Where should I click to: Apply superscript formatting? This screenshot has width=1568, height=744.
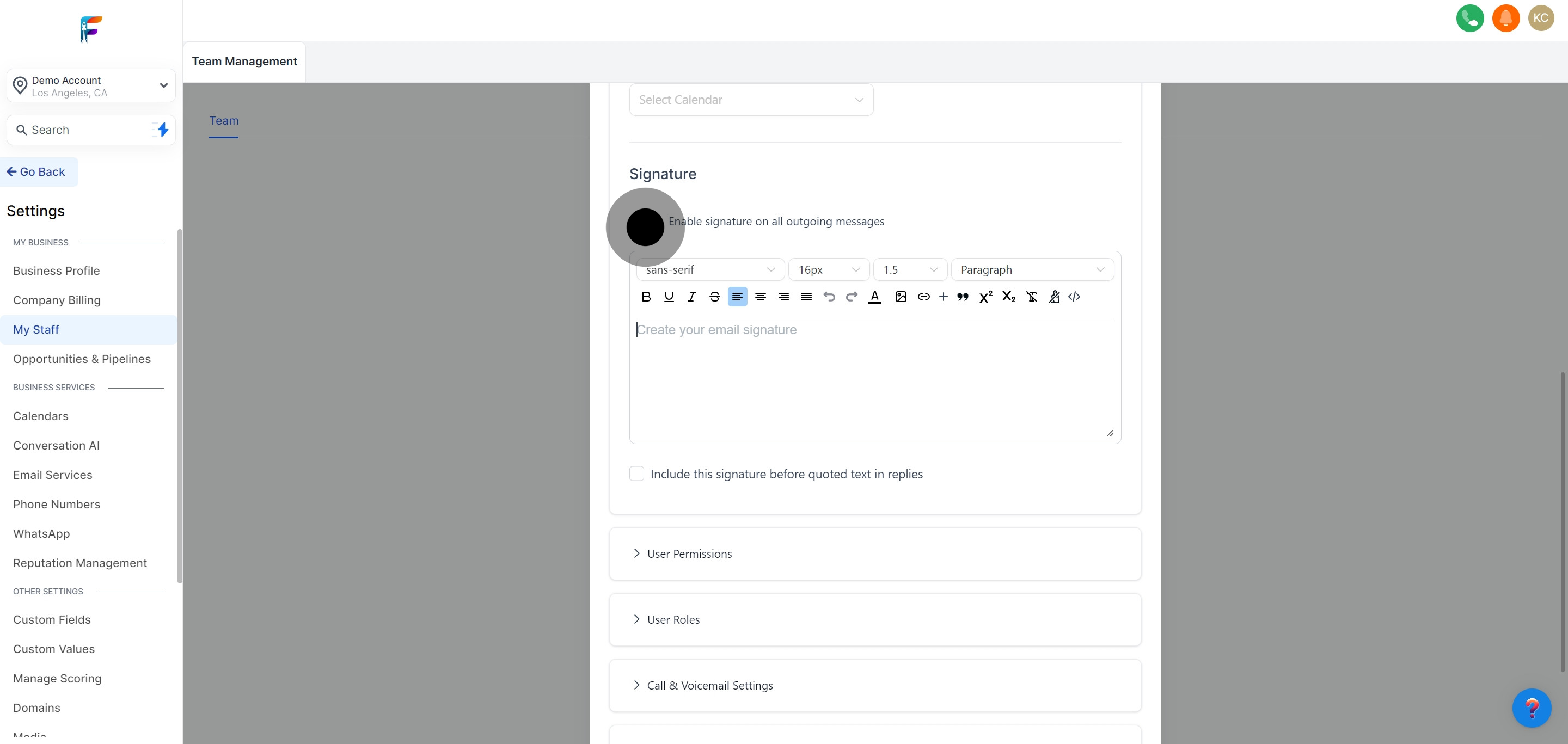coord(985,297)
